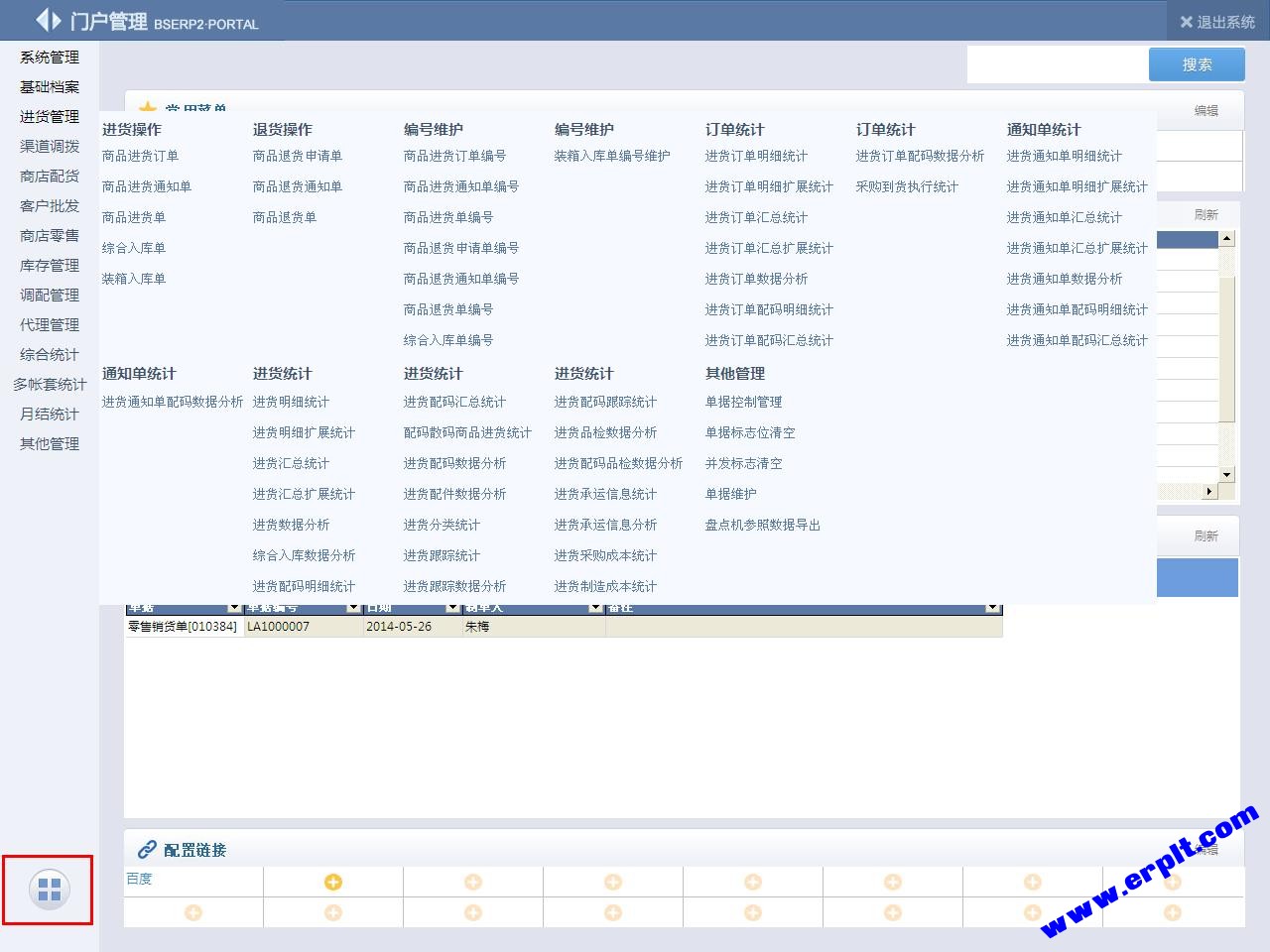Click the chain link icon beside 配置链接
The image size is (1270, 952).
(x=147, y=850)
